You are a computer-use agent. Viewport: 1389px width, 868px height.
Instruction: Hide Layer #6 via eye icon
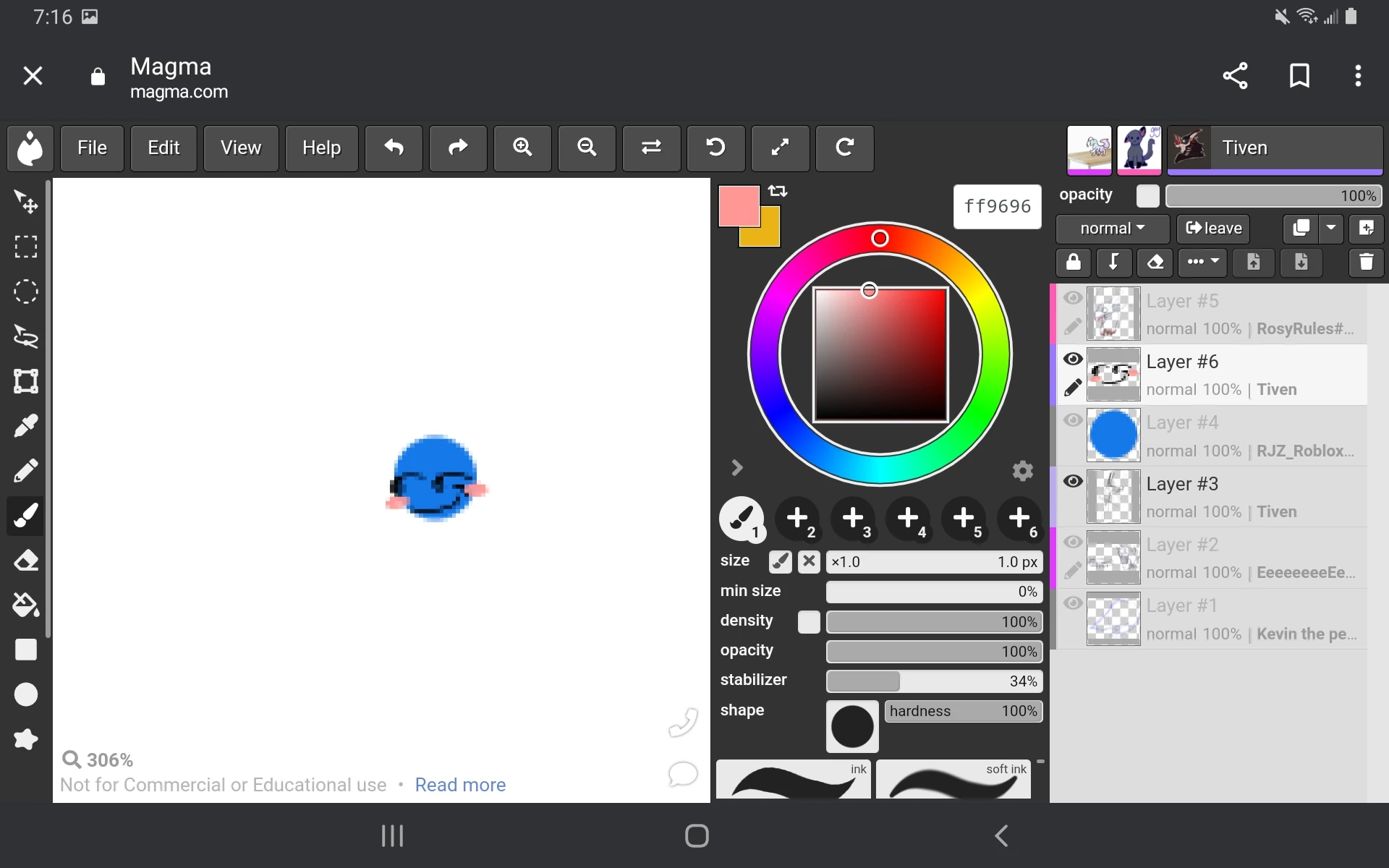point(1073,359)
